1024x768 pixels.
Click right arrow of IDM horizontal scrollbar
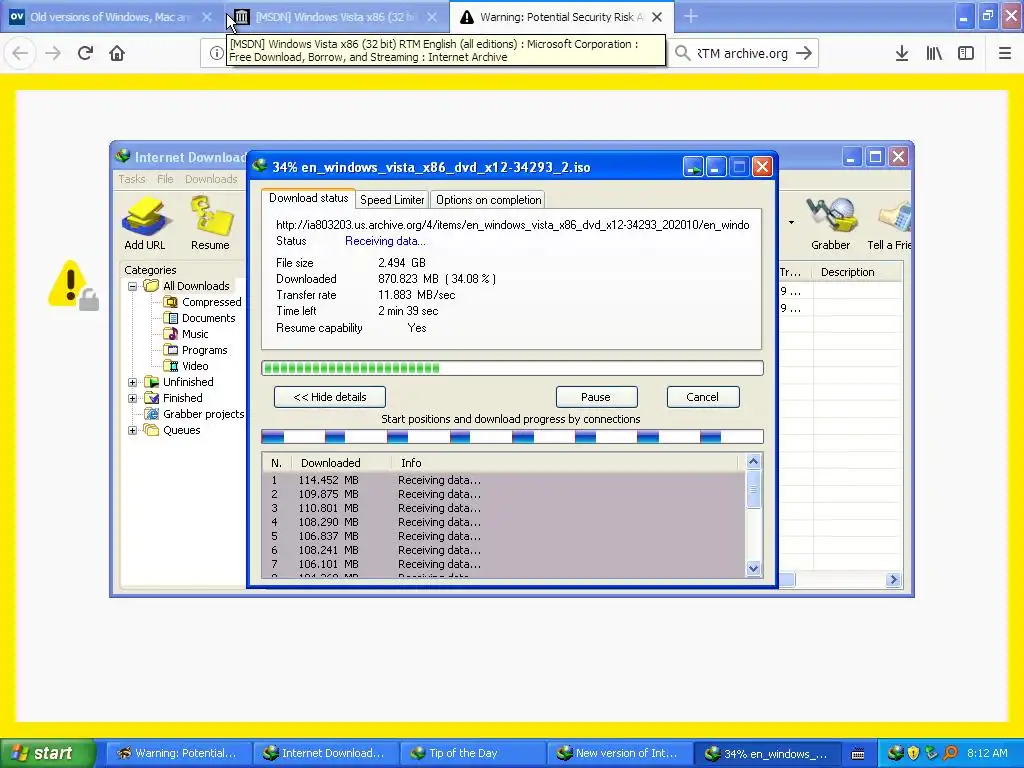click(893, 579)
